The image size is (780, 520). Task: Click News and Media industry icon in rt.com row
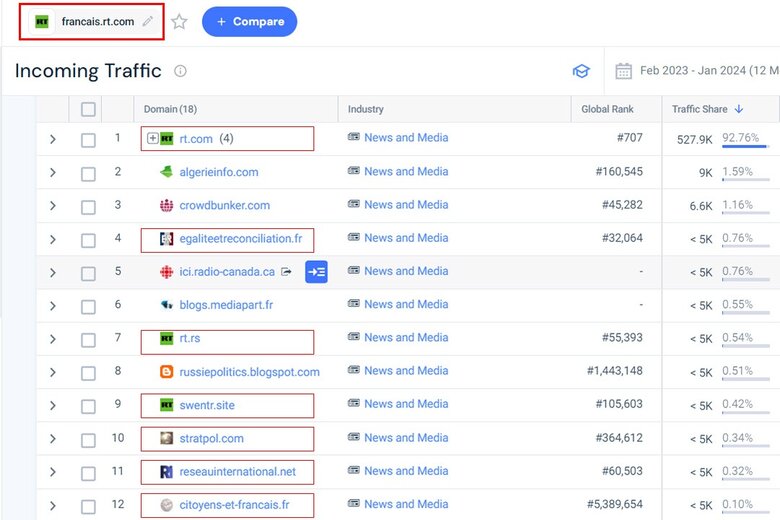354,137
